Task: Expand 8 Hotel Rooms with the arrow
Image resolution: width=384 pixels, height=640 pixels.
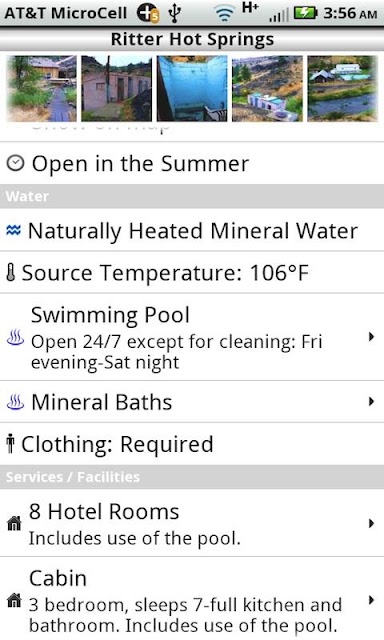Action: [x=371, y=523]
